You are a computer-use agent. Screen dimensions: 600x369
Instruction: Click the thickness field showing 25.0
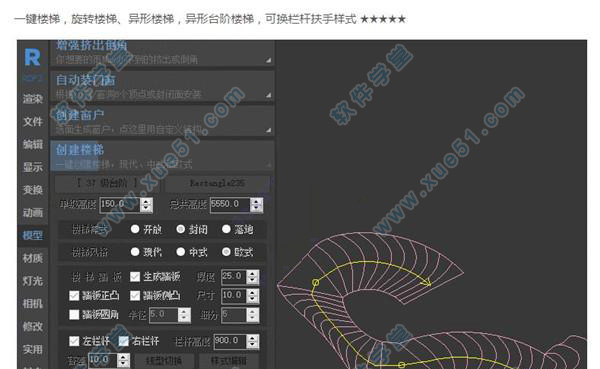tap(234, 277)
